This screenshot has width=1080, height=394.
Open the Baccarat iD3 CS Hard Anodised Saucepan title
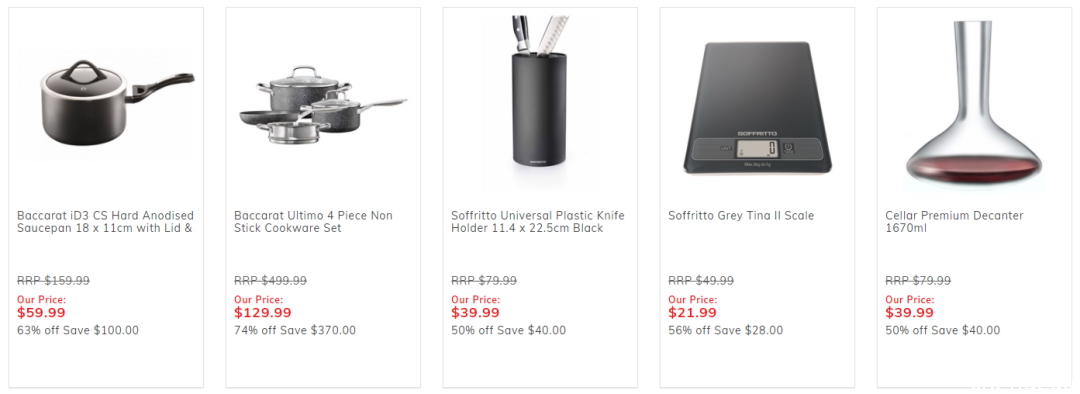pyautogui.click(x=105, y=222)
